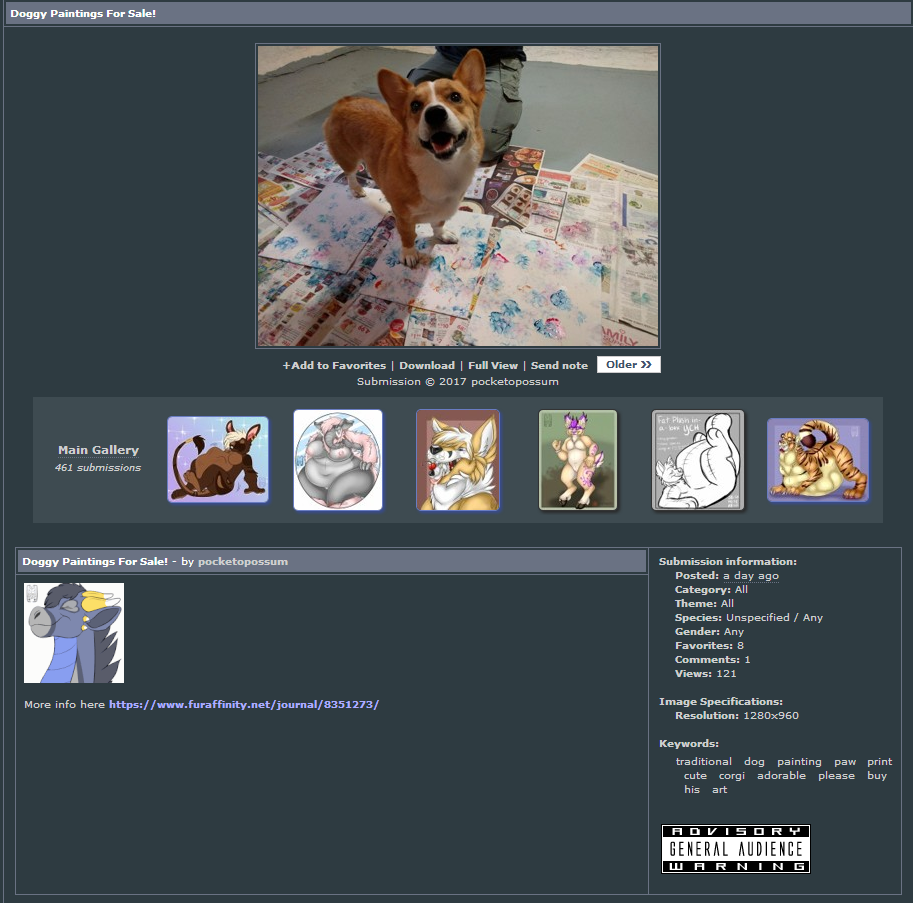Open the striped tiger gallery thumbnail

point(818,460)
